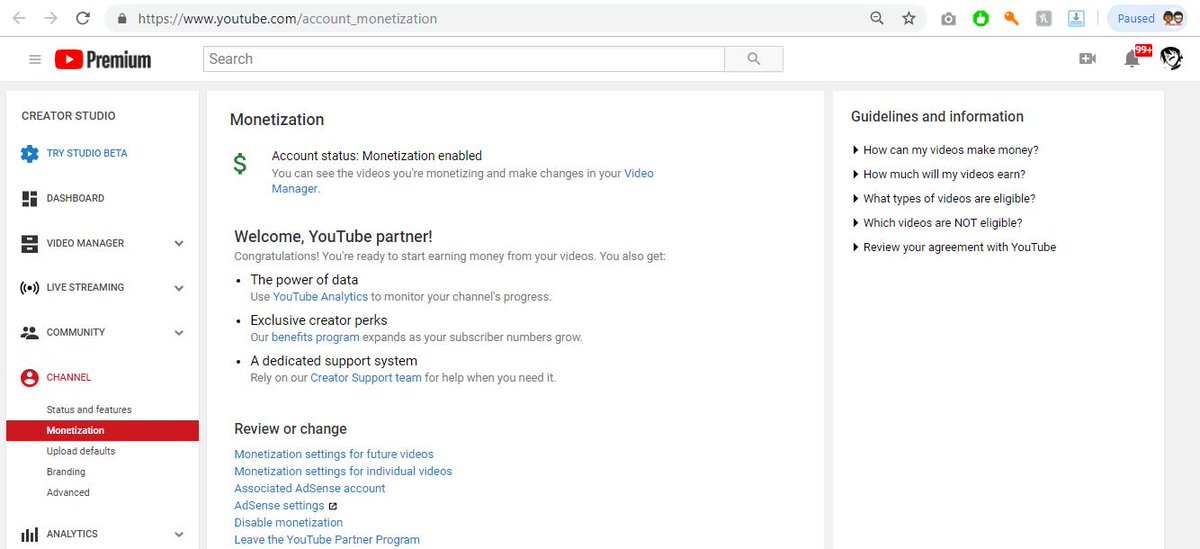Select the Monetization sidebar item
Image resolution: width=1200 pixels, height=549 pixels.
[x=102, y=431]
